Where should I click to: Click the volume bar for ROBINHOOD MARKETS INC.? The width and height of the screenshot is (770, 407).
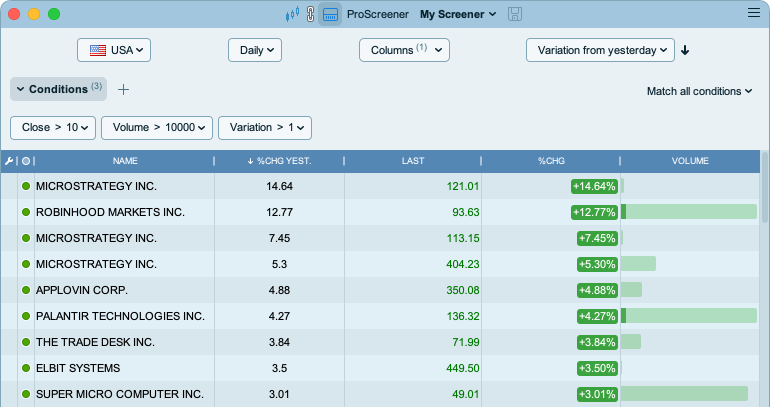(689, 212)
